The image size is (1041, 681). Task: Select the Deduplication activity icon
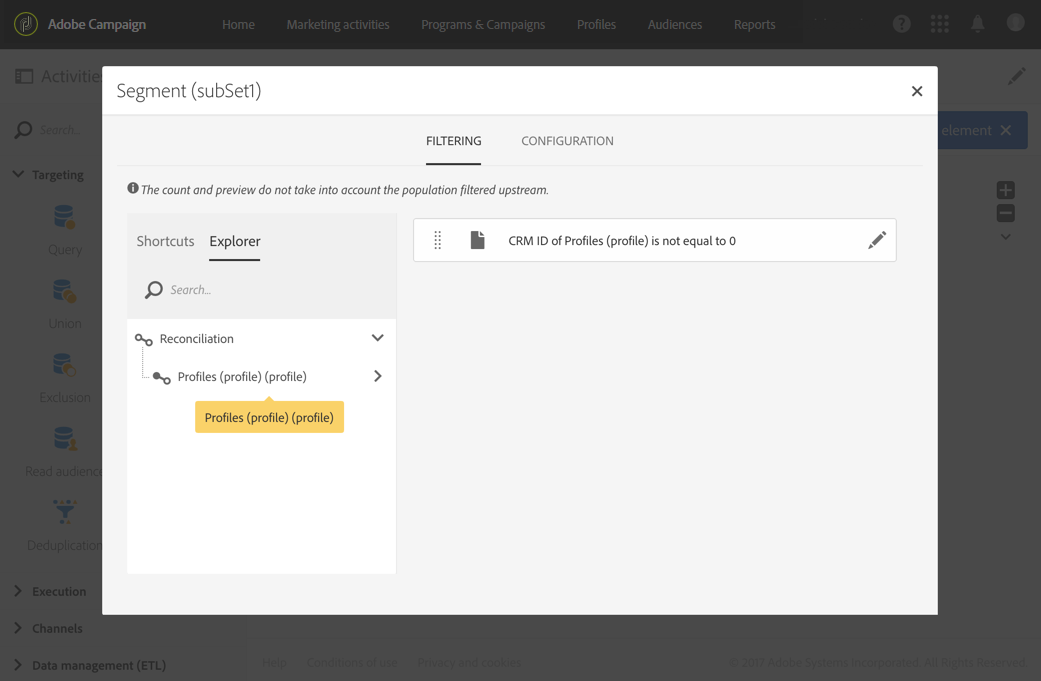click(x=65, y=513)
